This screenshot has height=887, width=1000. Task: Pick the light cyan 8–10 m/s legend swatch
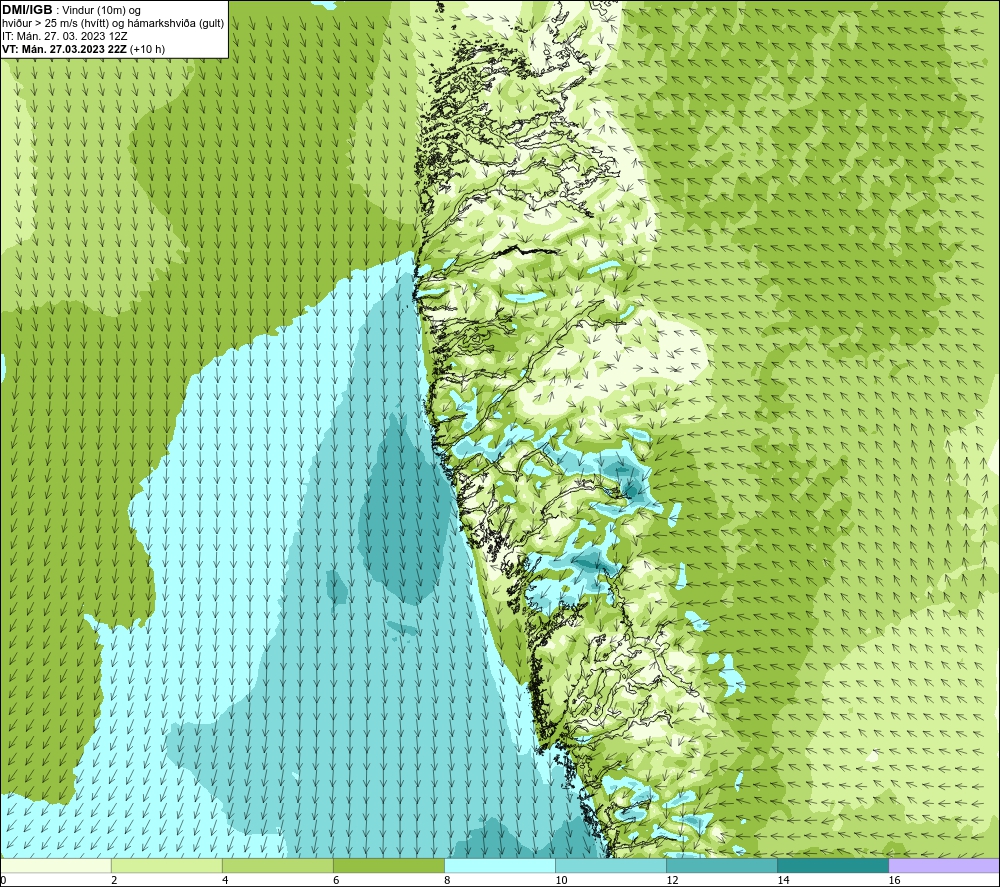[500, 865]
